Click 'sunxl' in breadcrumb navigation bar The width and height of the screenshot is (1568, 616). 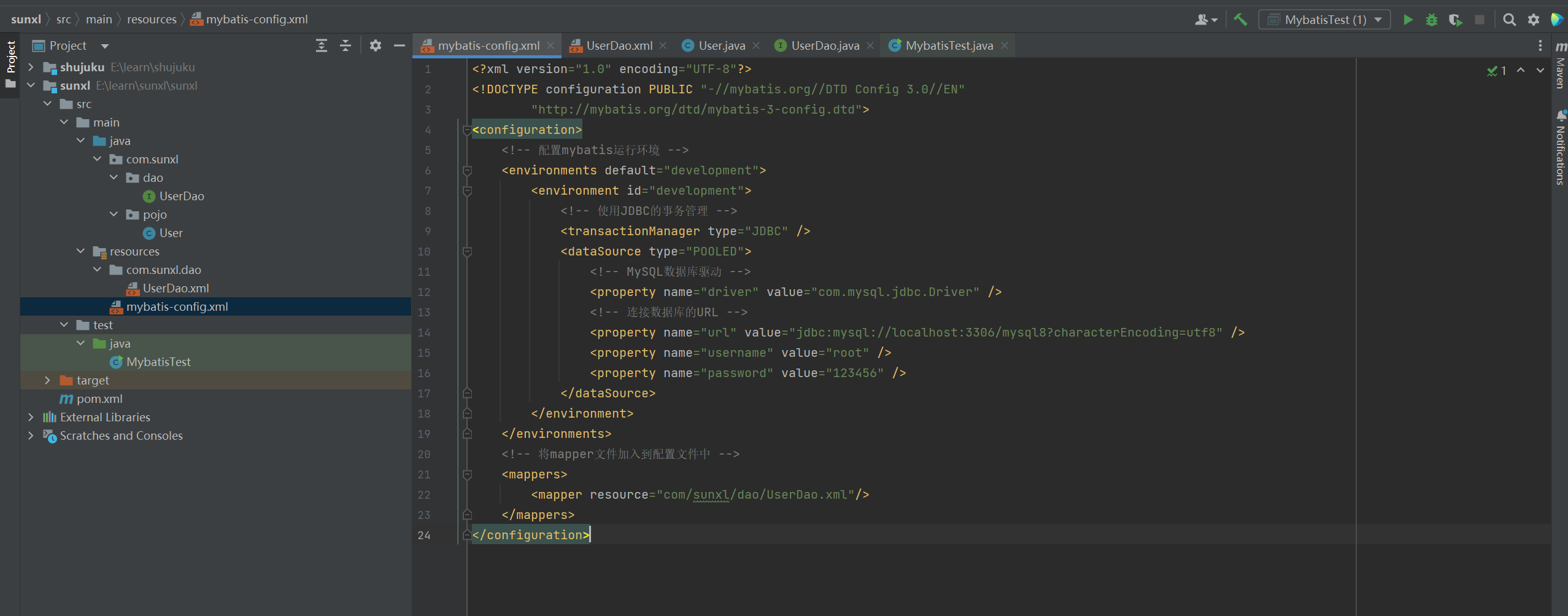26,20
